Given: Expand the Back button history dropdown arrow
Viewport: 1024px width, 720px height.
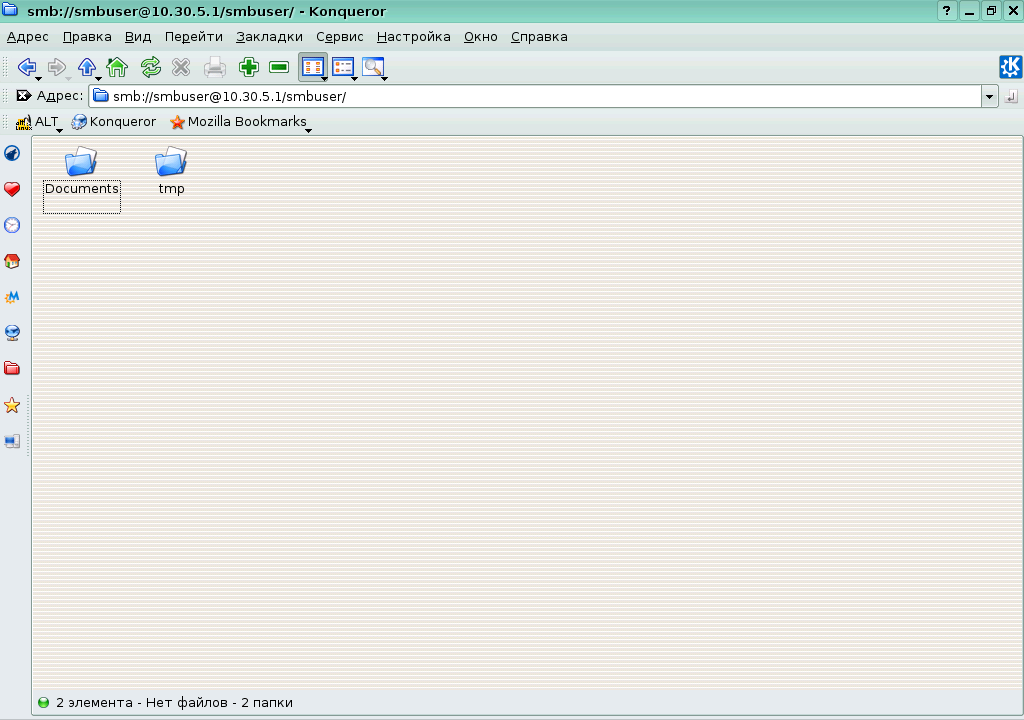Looking at the screenshot, I should pos(37,77).
